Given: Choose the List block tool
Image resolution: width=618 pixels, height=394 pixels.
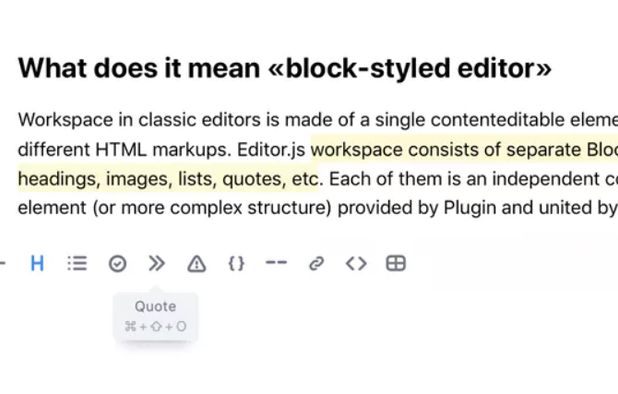Looking at the screenshot, I should tap(77, 263).
